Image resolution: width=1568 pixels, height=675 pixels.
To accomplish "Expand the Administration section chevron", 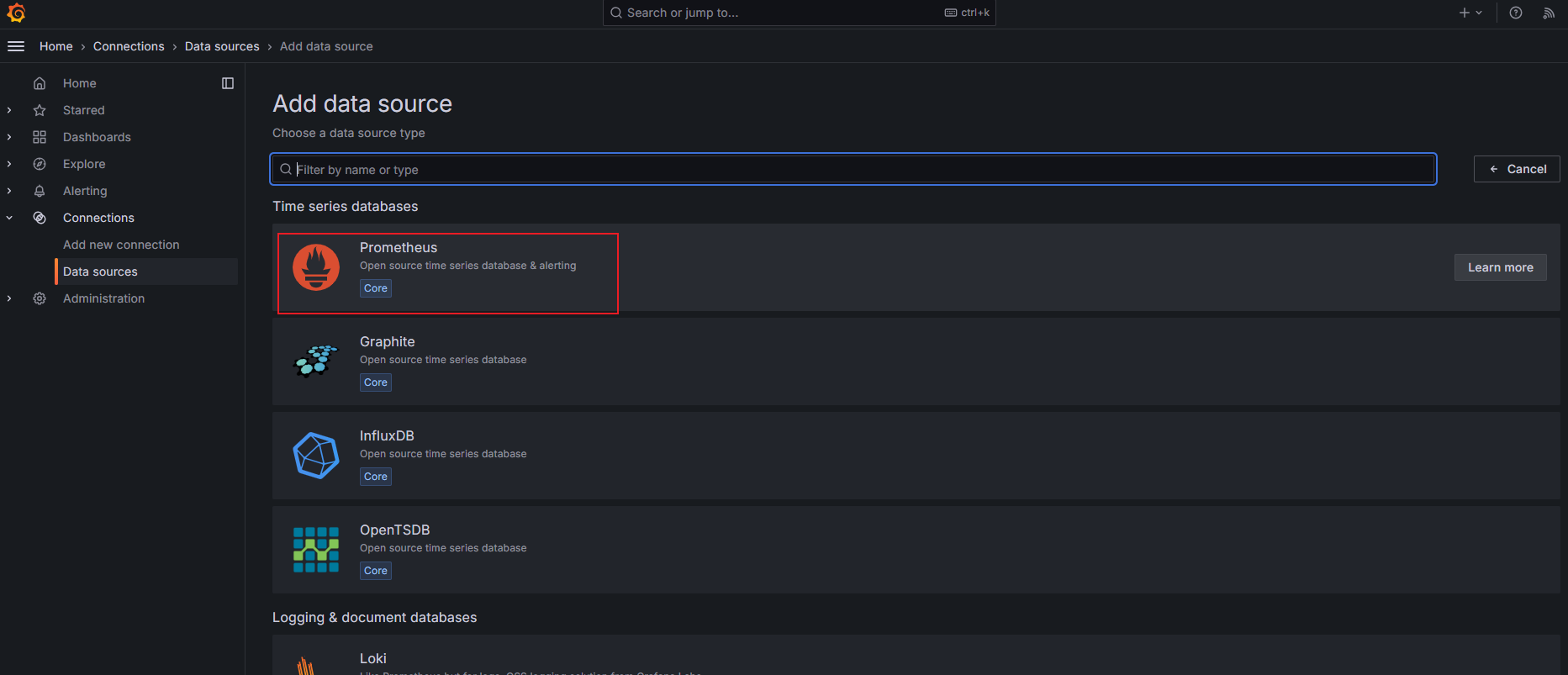I will click(x=9, y=298).
